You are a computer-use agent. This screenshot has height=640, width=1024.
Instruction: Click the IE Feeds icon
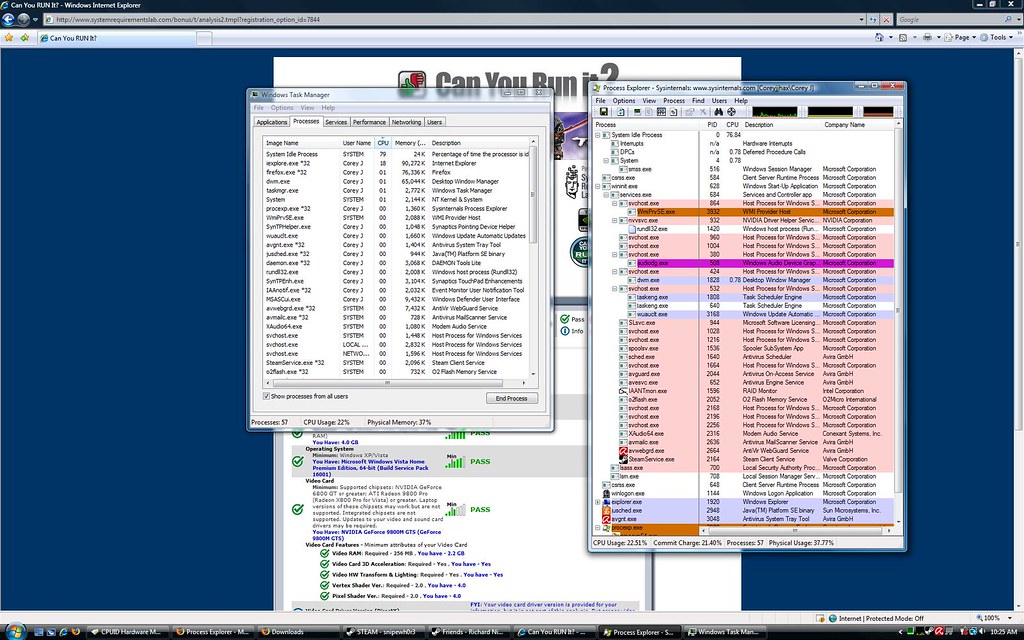coord(903,38)
